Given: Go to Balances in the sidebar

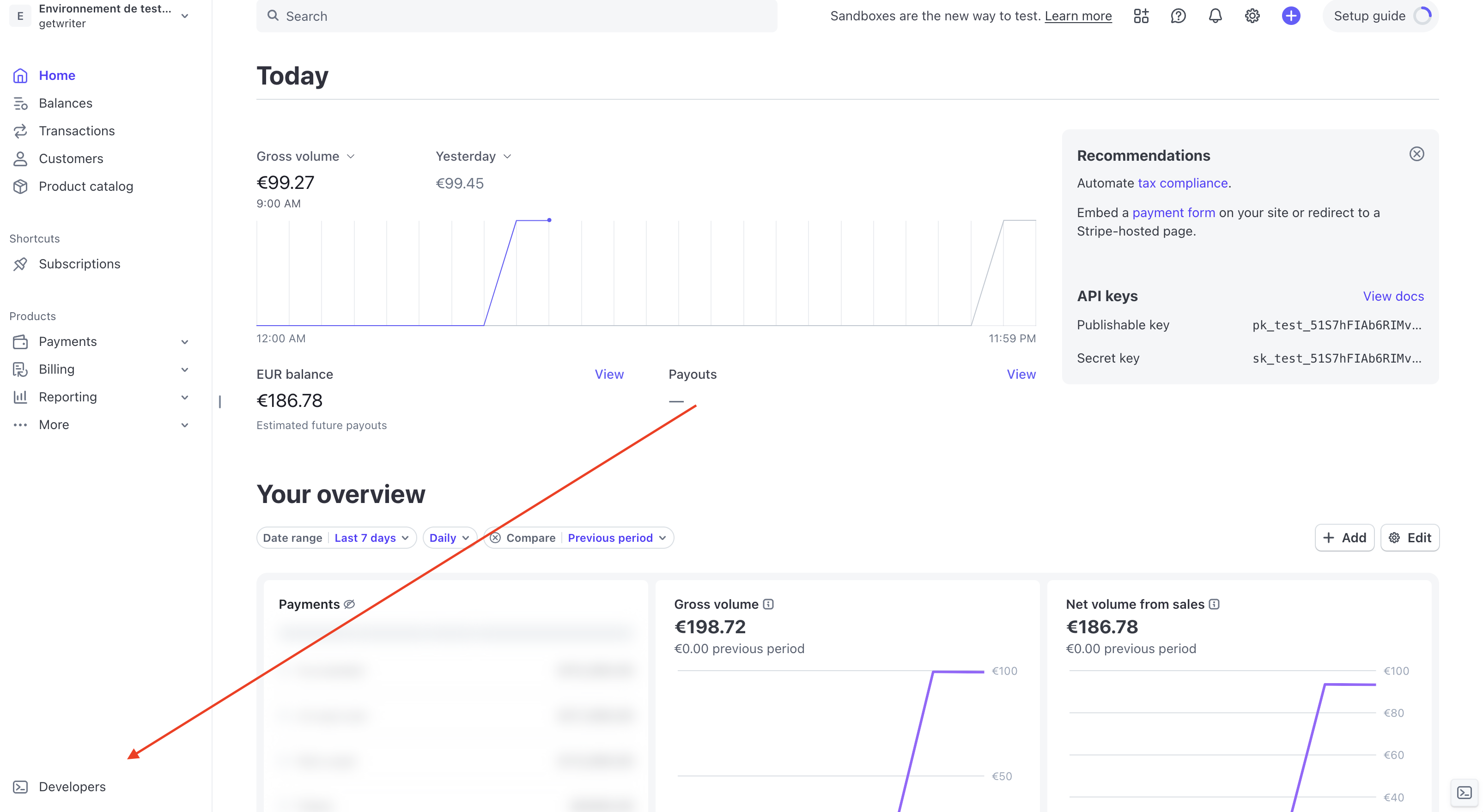Looking at the screenshot, I should tap(66, 103).
